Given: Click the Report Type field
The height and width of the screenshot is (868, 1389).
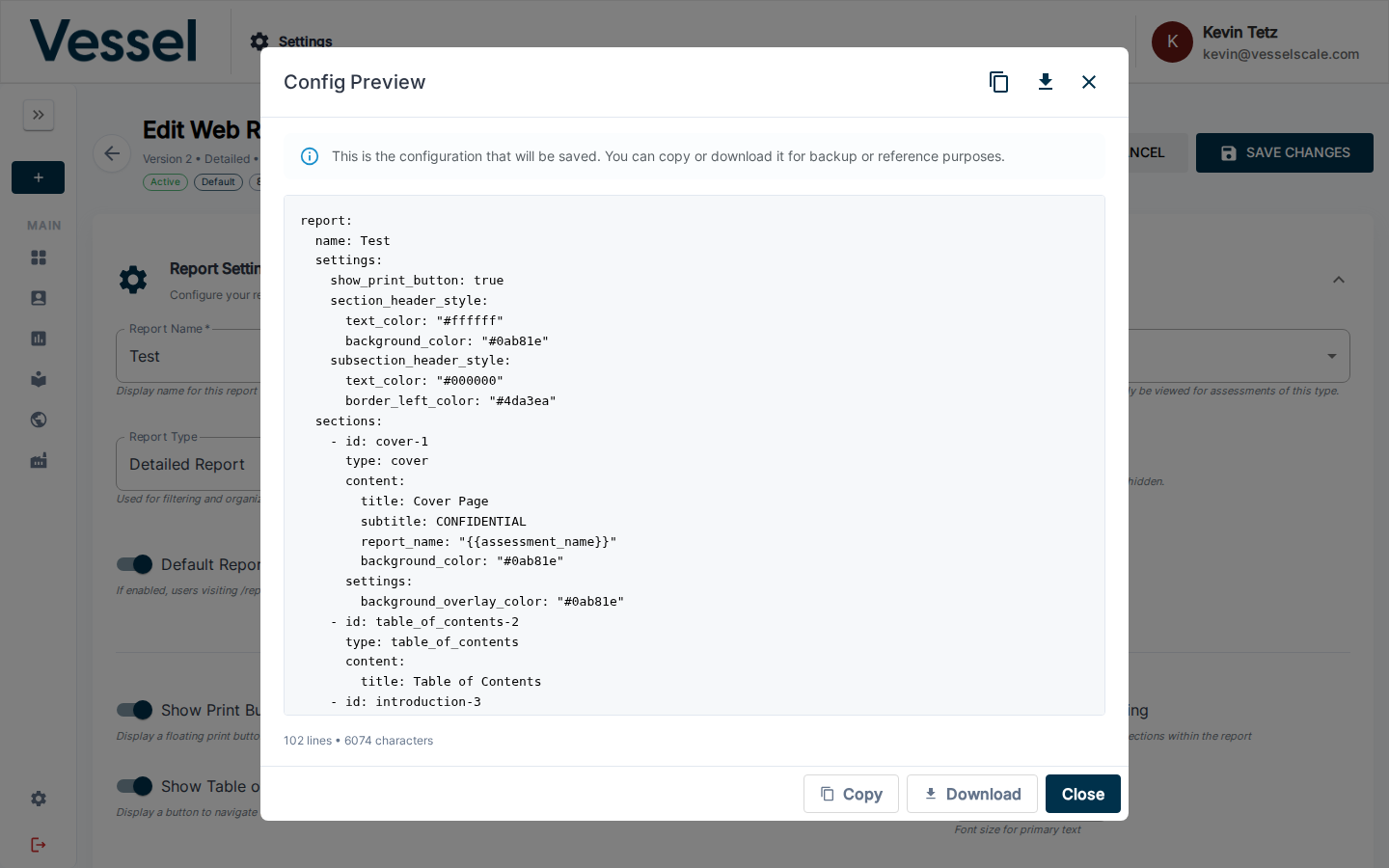Looking at the screenshot, I should [188, 464].
